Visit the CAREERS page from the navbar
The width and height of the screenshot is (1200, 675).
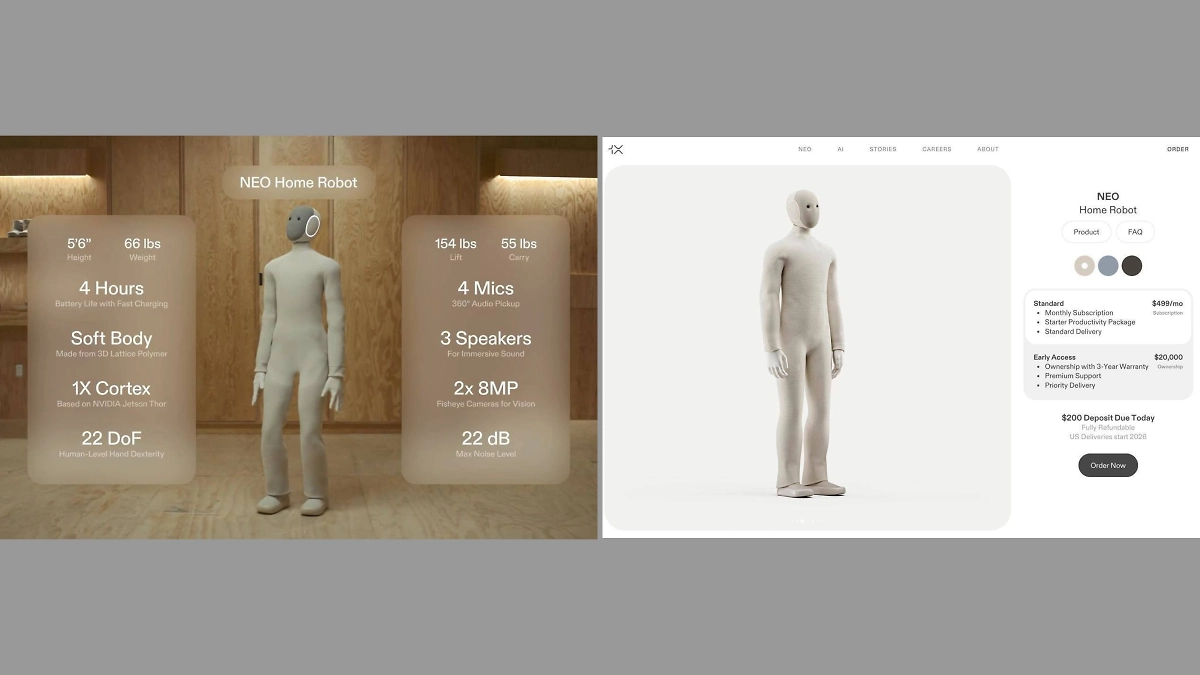[936, 149]
